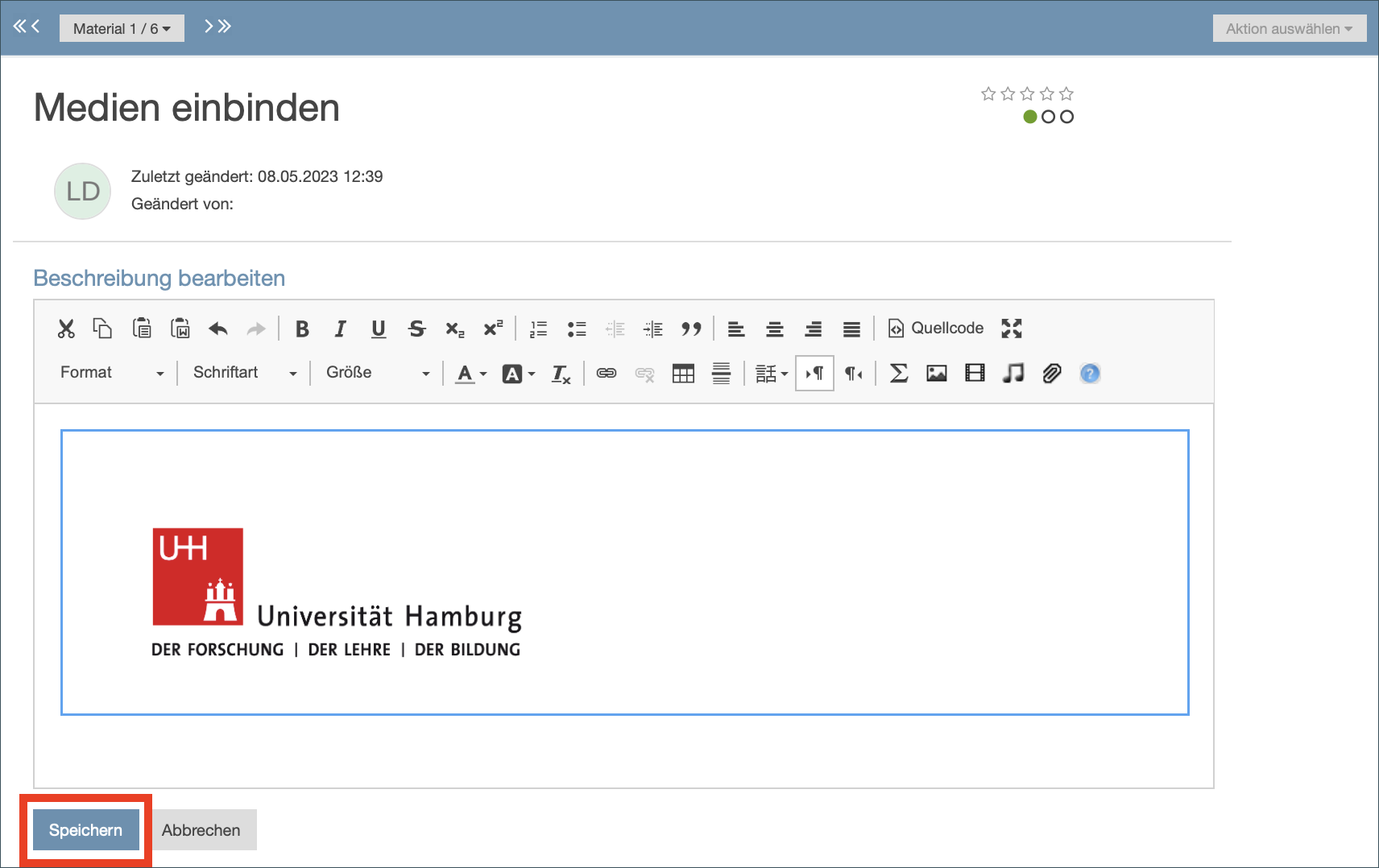Click the Insert image icon
1379x868 pixels.
937,374
